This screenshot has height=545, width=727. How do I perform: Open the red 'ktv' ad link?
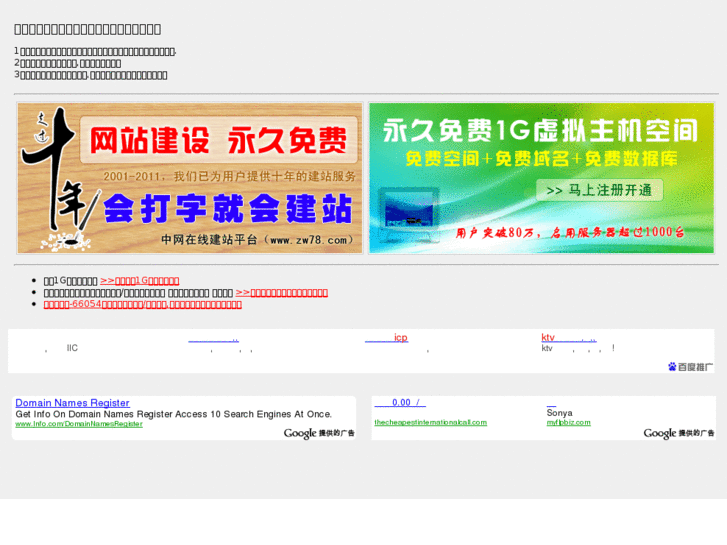point(569,338)
